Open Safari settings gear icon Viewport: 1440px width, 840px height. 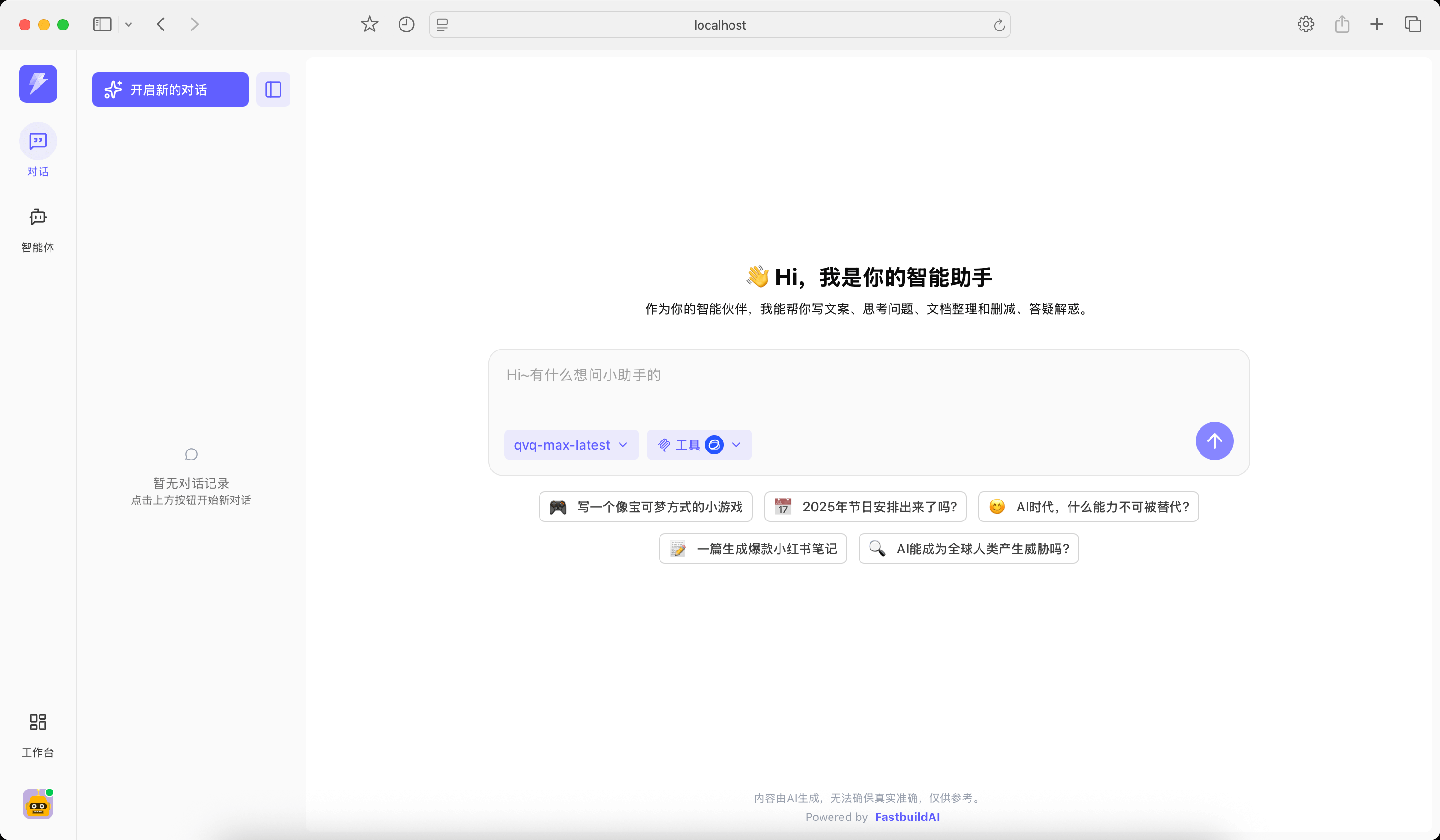pos(1305,24)
